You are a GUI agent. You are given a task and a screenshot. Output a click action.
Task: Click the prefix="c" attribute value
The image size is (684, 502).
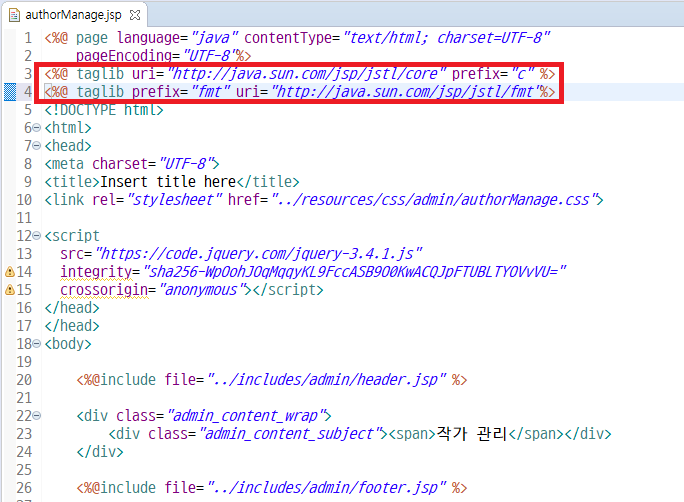click(522, 74)
